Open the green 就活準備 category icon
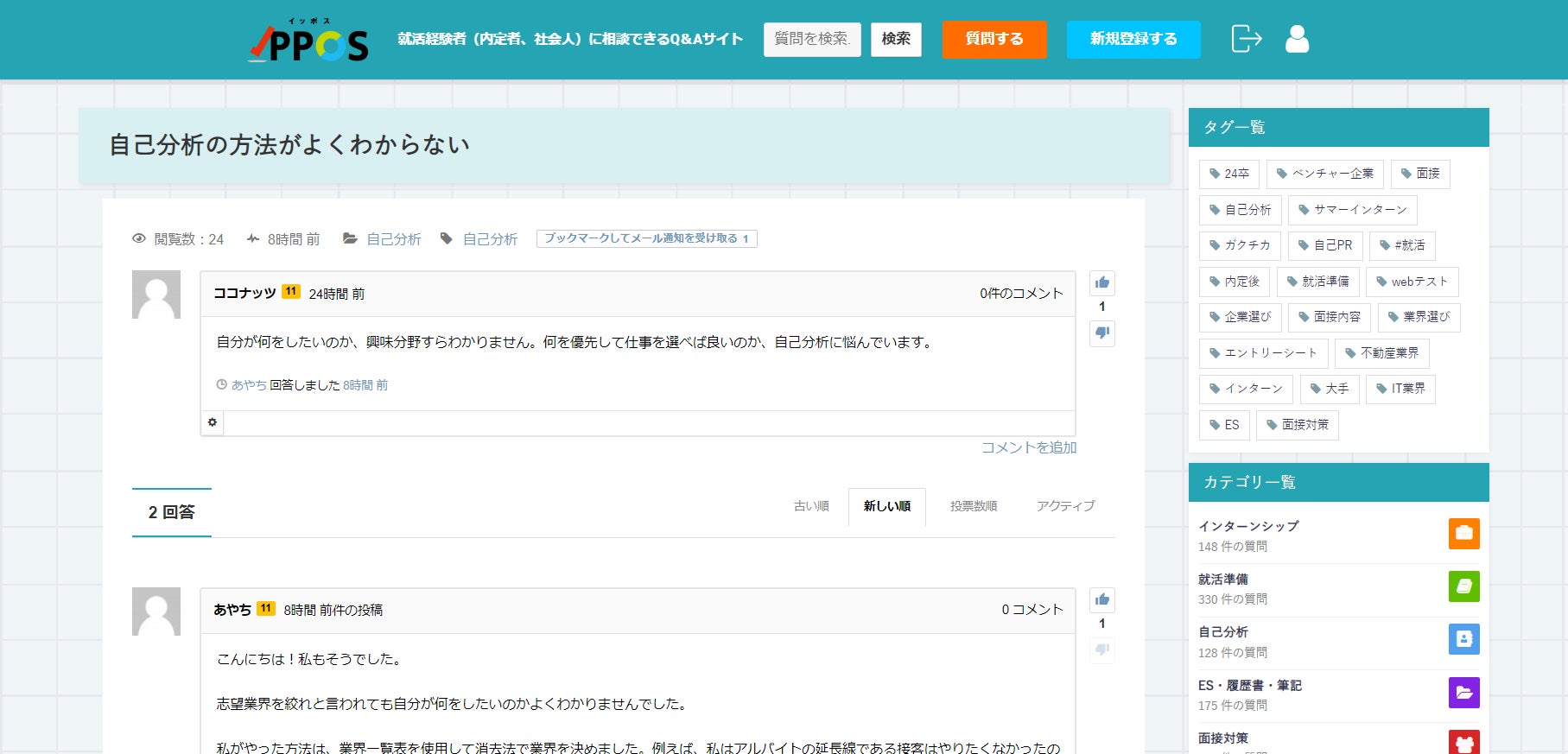 click(x=1463, y=586)
